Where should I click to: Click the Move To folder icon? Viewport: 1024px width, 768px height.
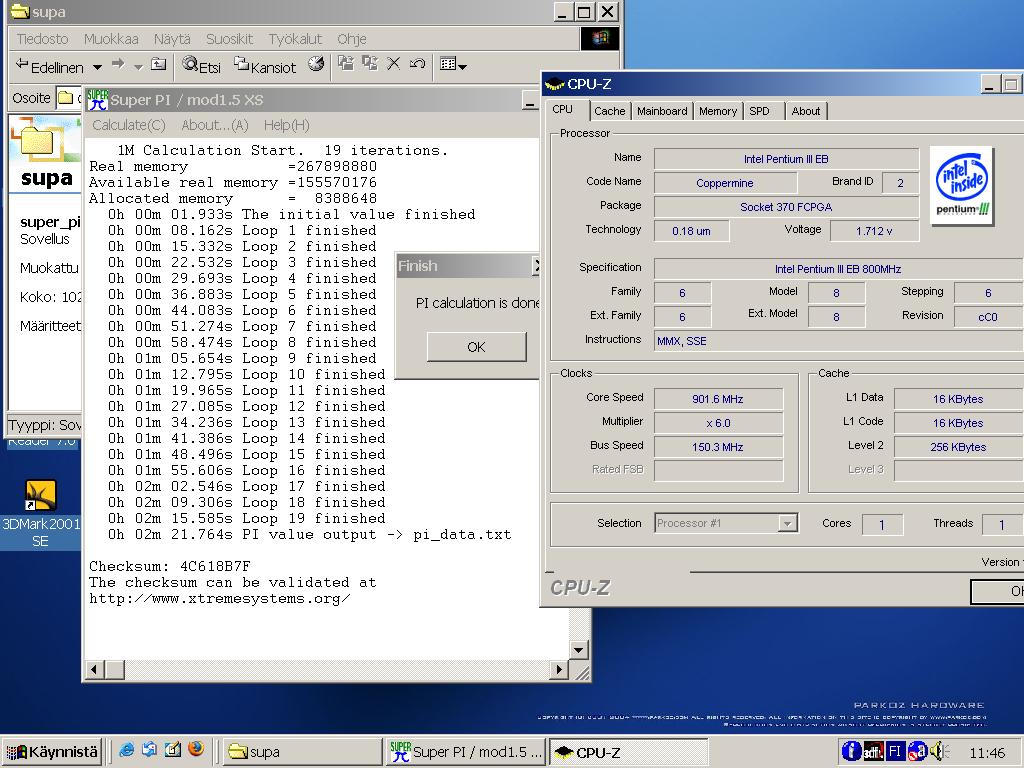[346, 63]
